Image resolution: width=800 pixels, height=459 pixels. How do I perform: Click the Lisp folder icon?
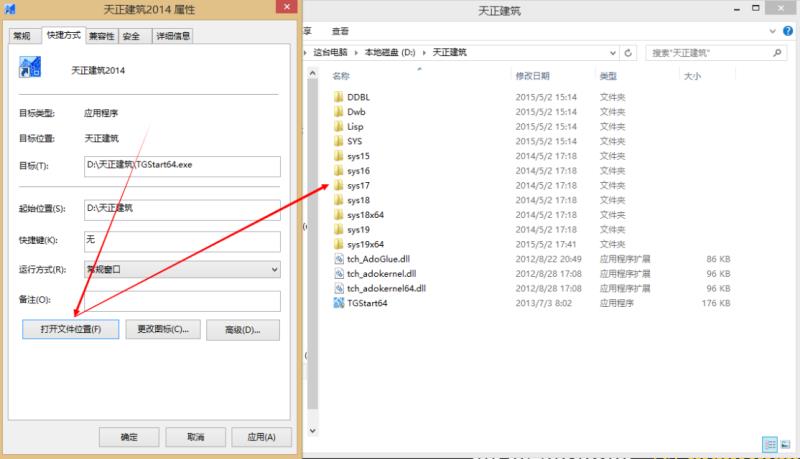click(338, 126)
